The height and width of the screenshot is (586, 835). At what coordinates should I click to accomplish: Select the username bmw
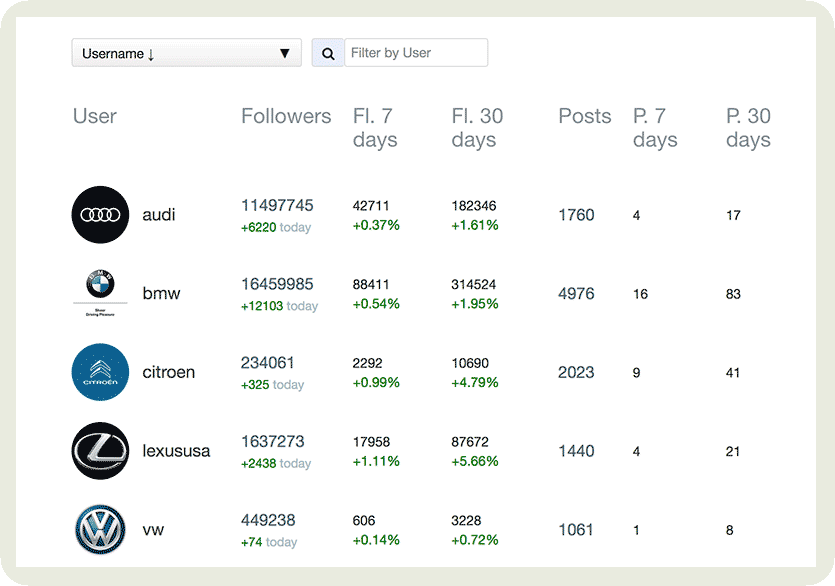[x=159, y=293]
